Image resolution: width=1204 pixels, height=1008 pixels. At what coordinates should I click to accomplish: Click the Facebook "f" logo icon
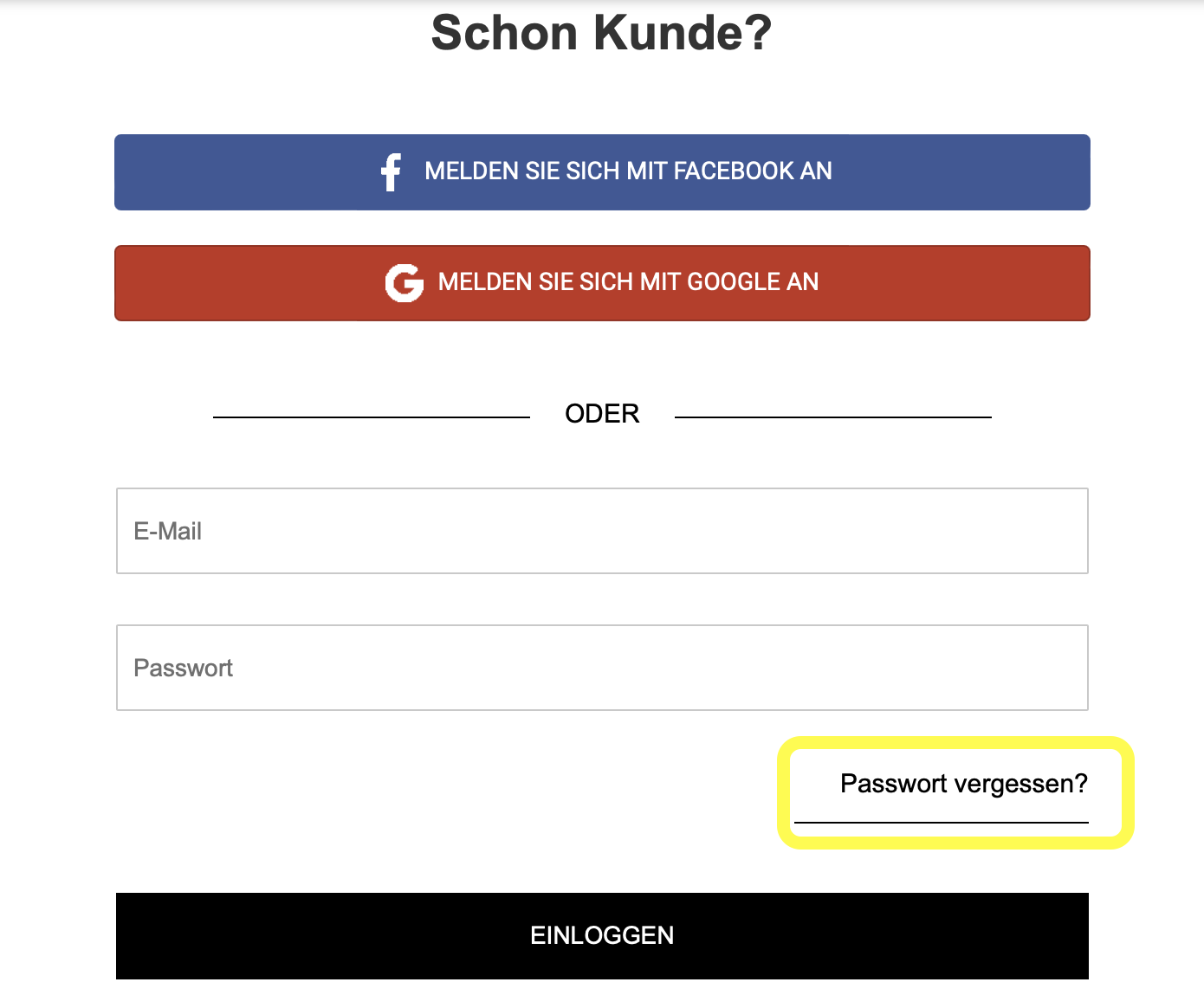coord(391,171)
